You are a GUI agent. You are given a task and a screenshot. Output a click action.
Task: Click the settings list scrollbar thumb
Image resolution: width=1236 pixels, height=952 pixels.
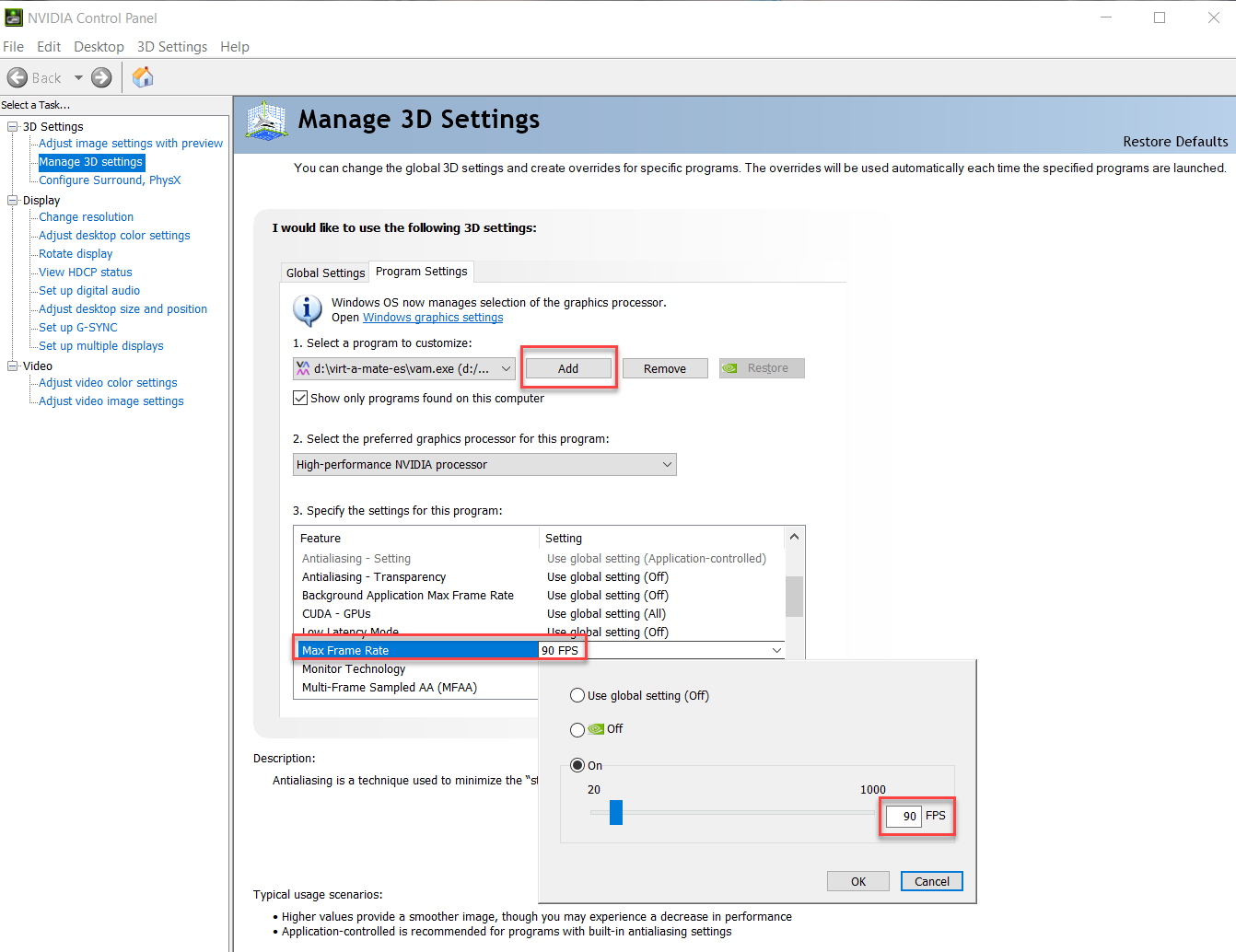(x=794, y=596)
